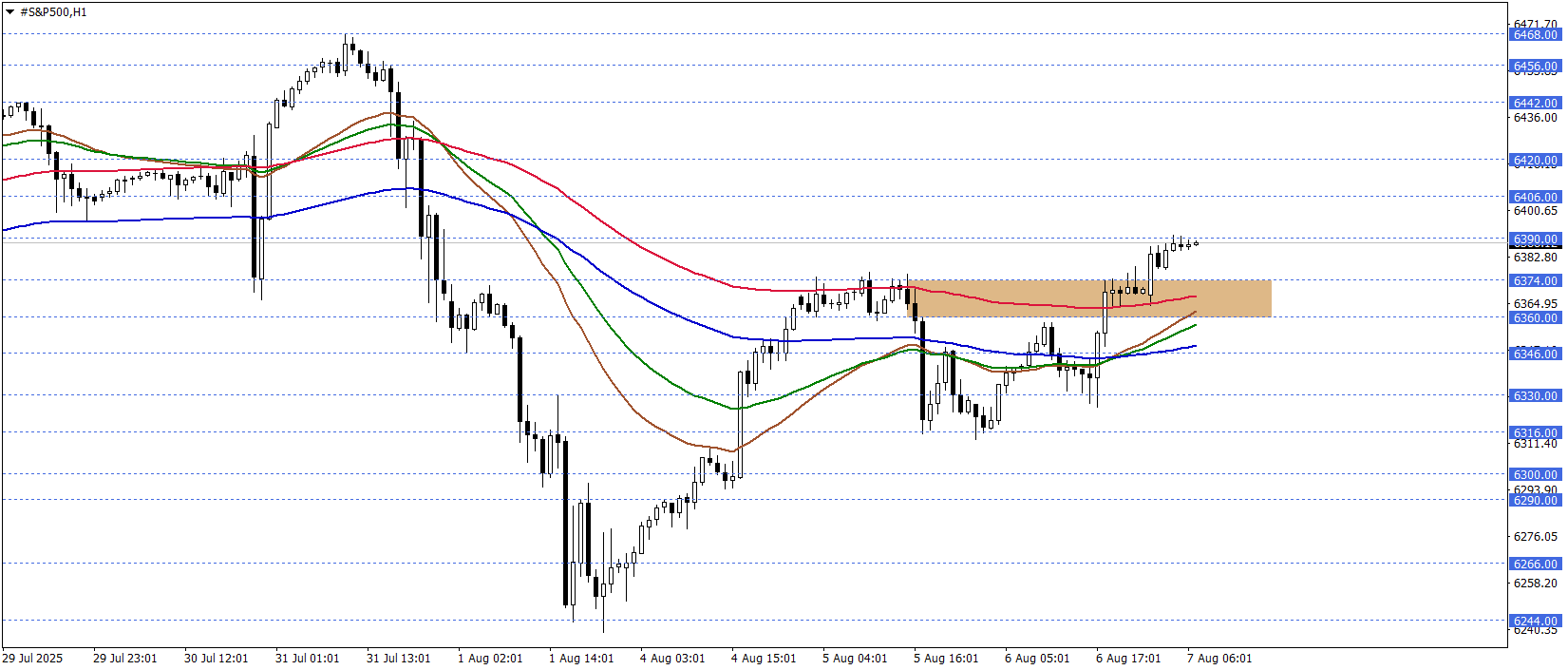1568x670 pixels.
Task: Click the 1 Aug 02:01 time label
Action: click(490, 659)
